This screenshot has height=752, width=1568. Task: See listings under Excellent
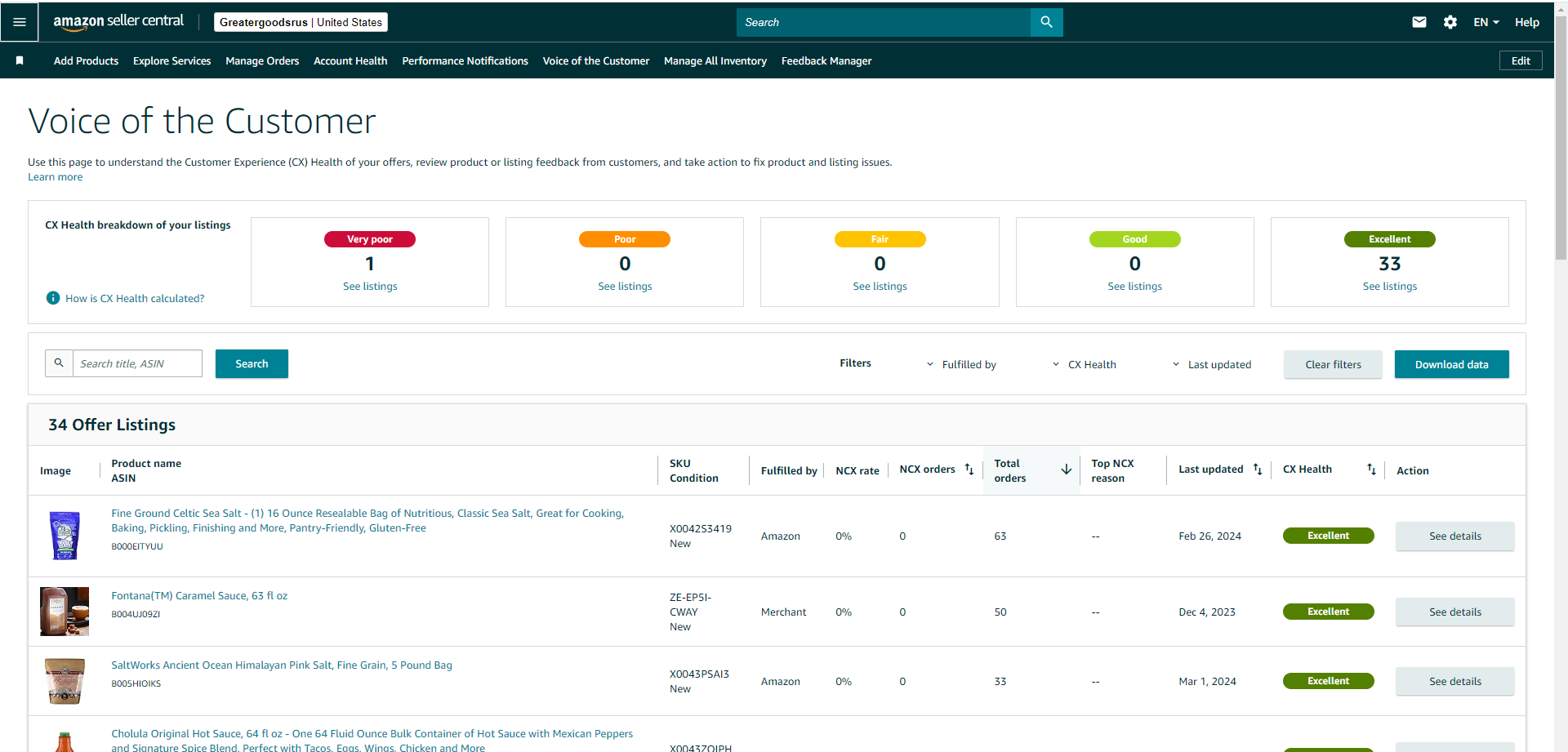coord(1389,286)
